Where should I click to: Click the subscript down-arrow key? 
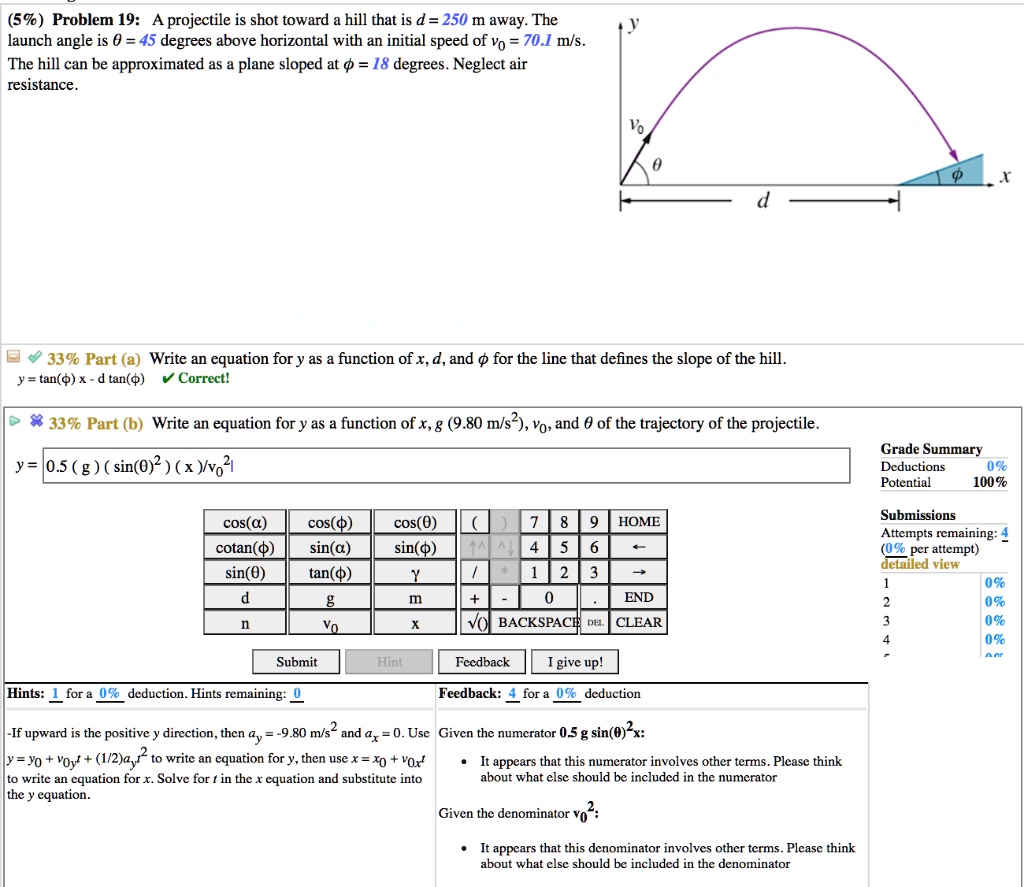pos(504,547)
